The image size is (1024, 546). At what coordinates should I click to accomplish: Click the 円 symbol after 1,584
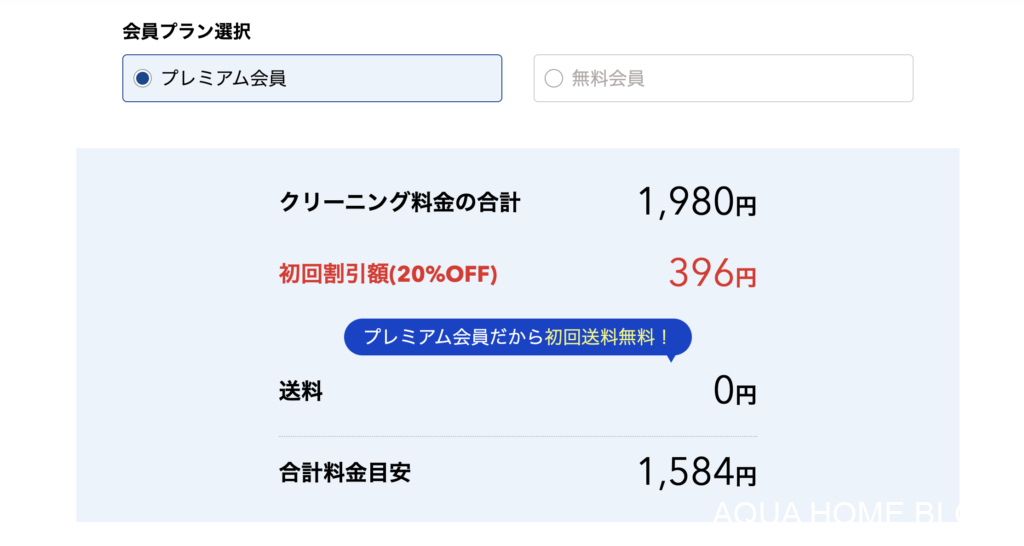coord(746,476)
